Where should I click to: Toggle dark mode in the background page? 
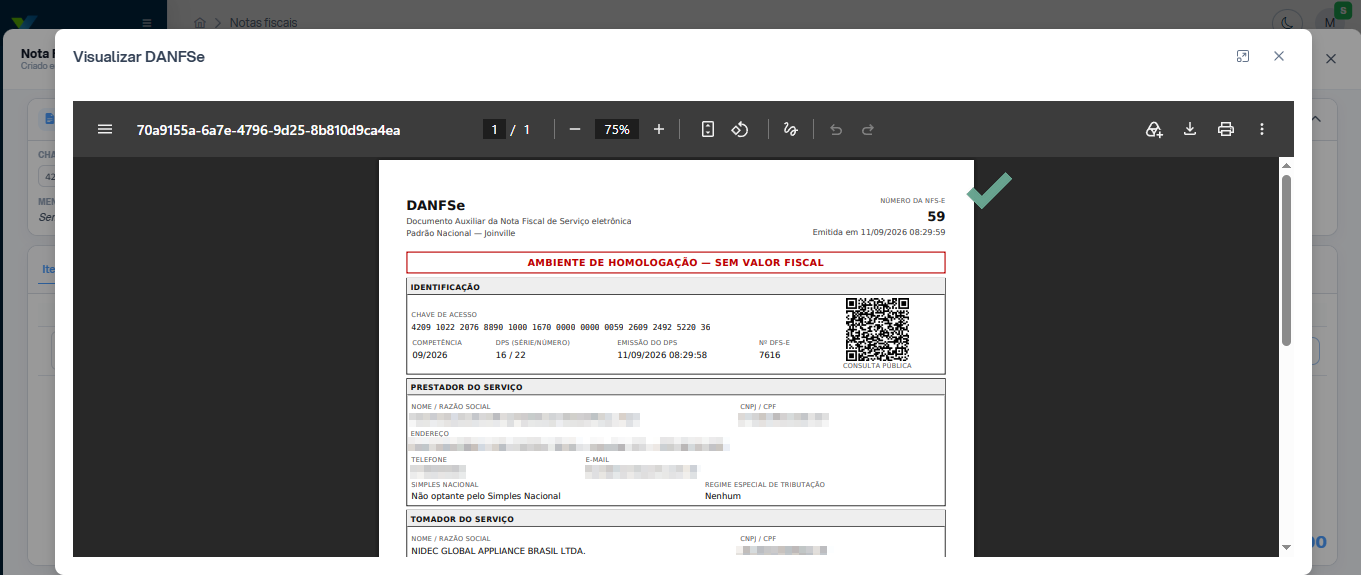click(1289, 22)
